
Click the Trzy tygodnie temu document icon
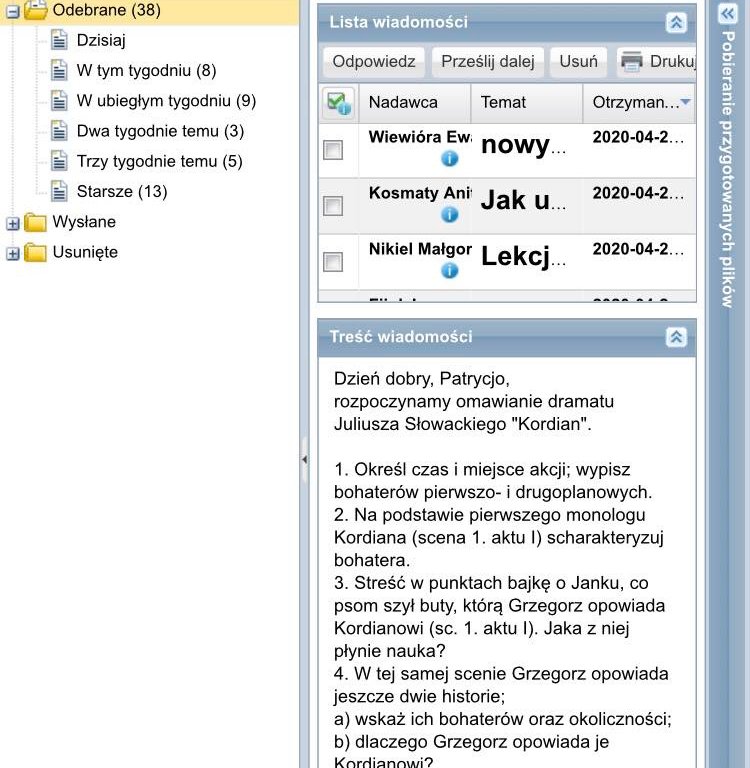click(x=59, y=162)
